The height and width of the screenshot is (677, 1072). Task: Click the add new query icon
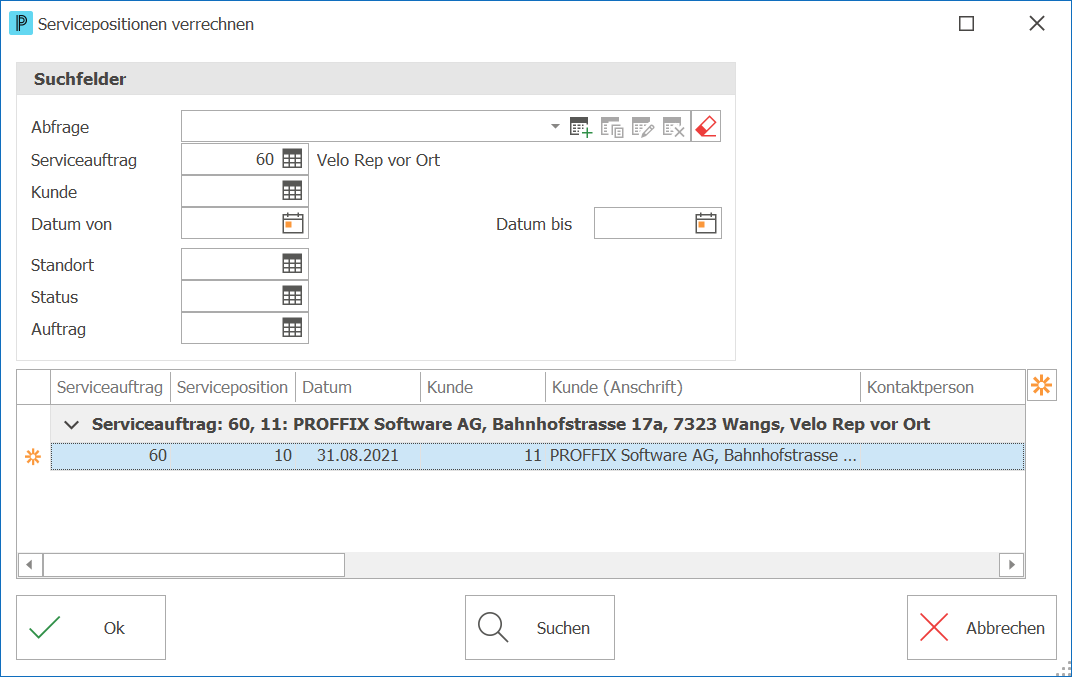pos(580,127)
